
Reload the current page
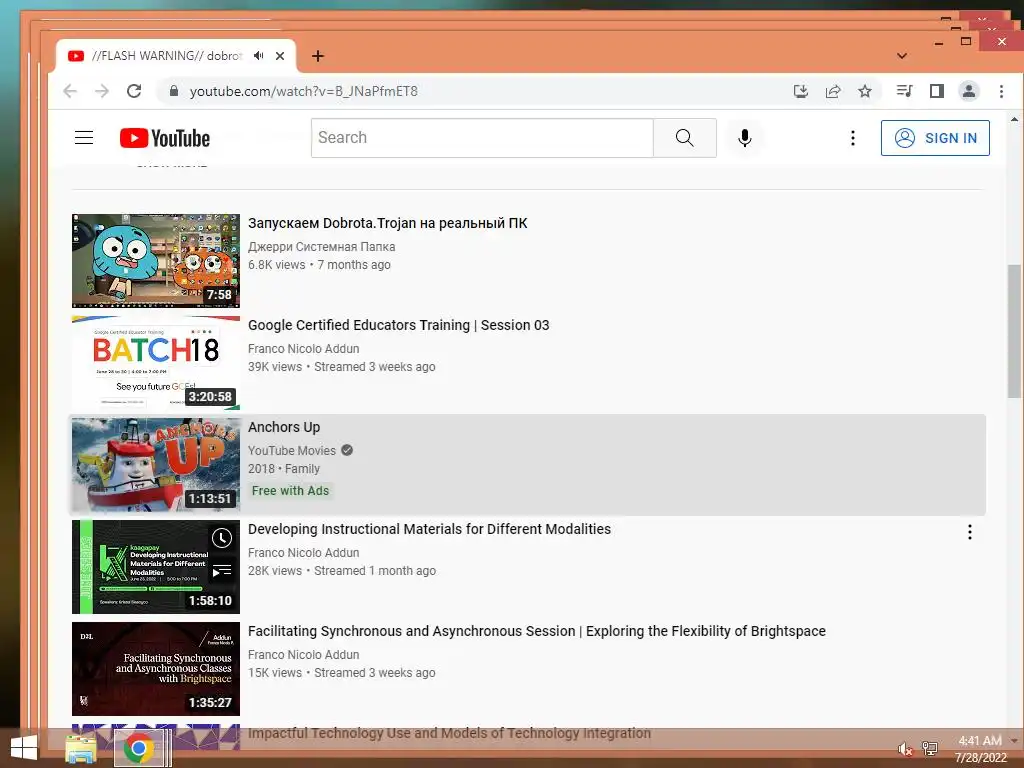(x=134, y=91)
